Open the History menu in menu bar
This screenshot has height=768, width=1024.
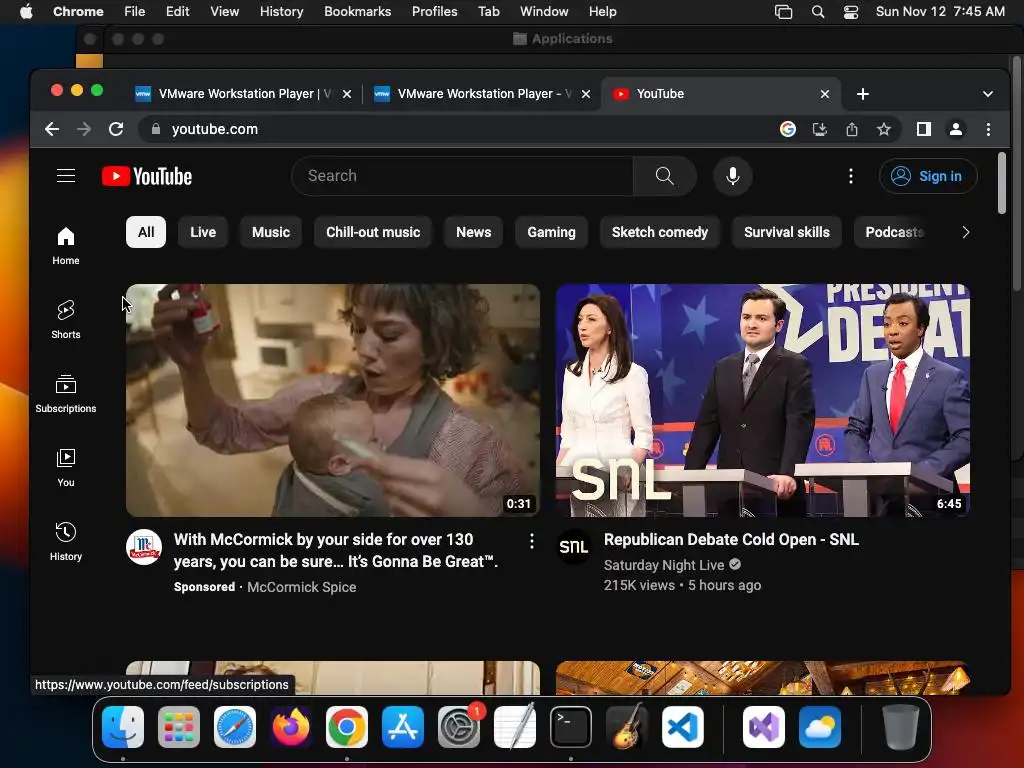click(281, 12)
